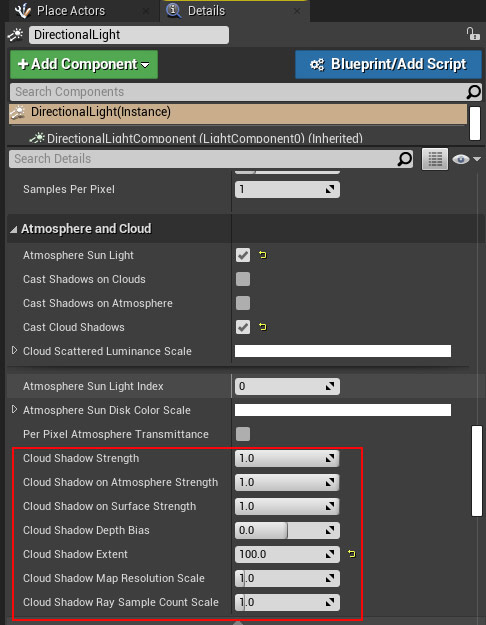Click the Search Details magnifier icon
The image size is (486, 625).
pyautogui.click(x=404, y=159)
